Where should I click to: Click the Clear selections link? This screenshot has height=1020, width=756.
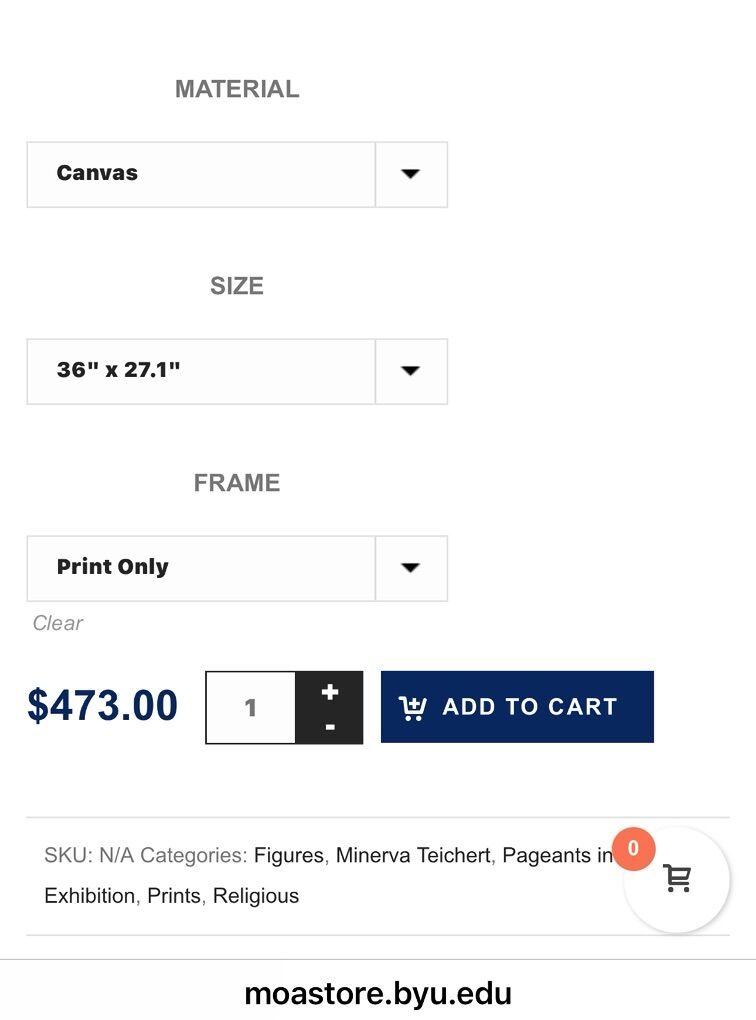coord(57,623)
